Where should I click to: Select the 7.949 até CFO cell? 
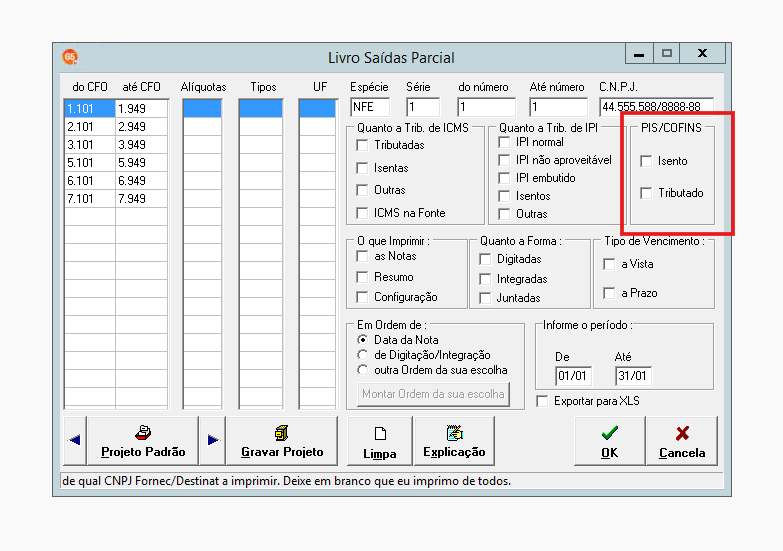[x=142, y=199]
